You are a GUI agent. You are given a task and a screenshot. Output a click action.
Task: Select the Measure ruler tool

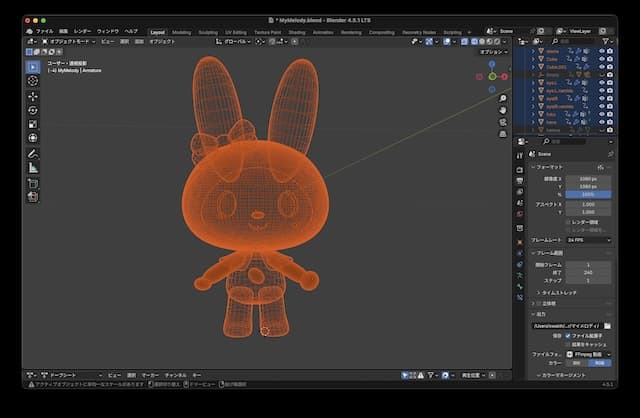32,168
